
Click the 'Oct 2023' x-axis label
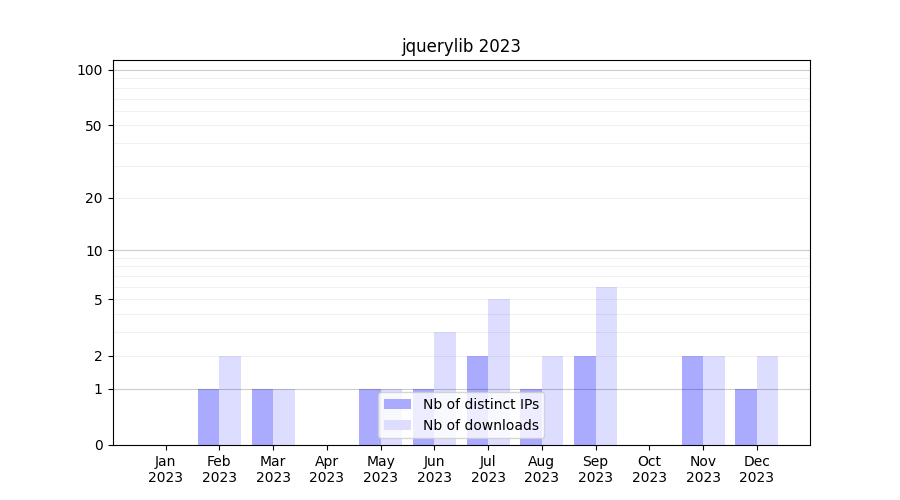coord(649,469)
